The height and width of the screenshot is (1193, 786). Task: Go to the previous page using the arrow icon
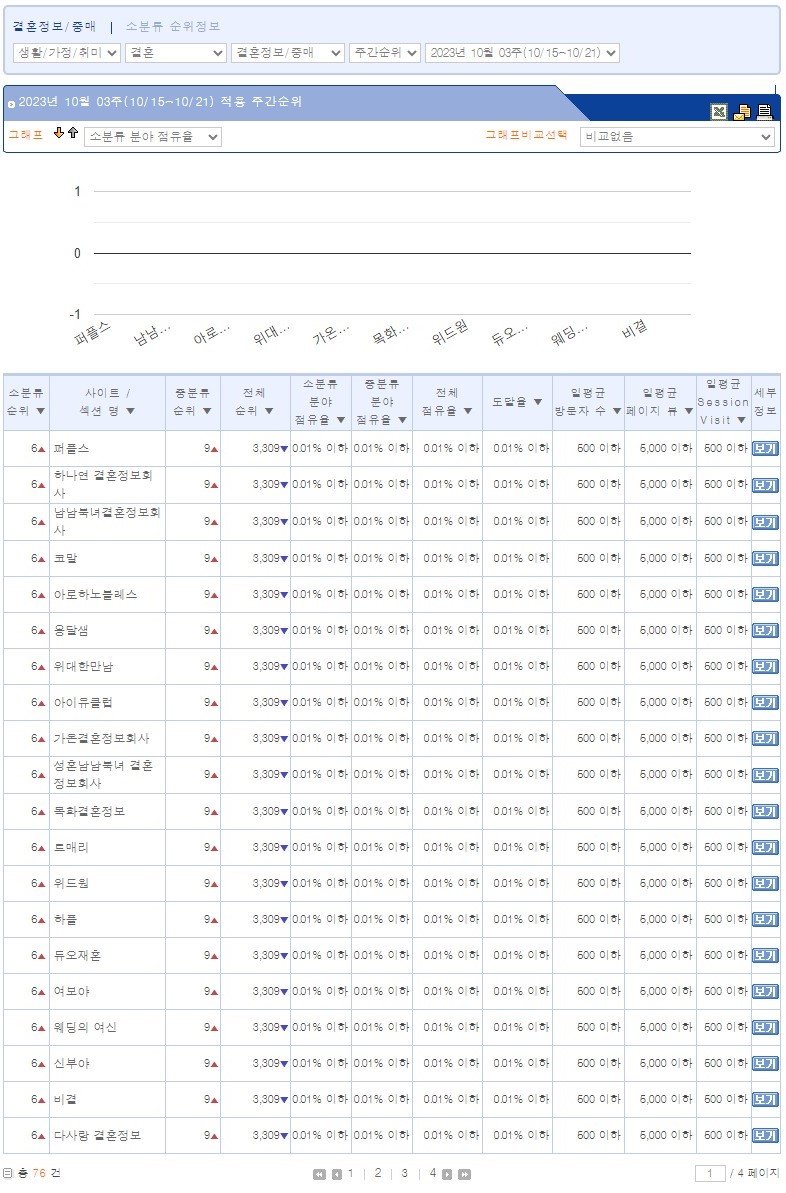point(336,1174)
